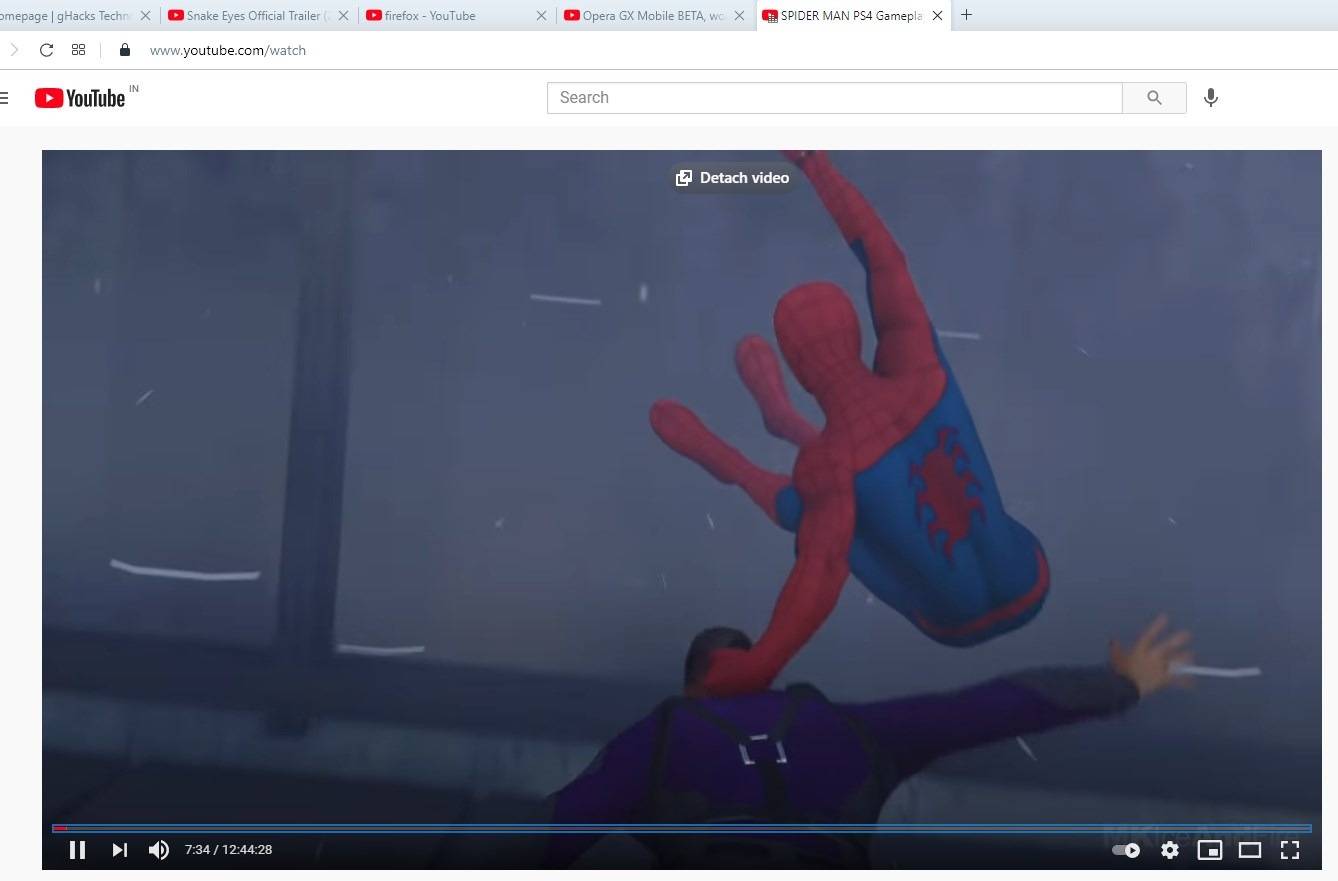This screenshot has height=881, width=1338.
Task: Toggle the autoplay switch
Action: pyautogui.click(x=1126, y=850)
